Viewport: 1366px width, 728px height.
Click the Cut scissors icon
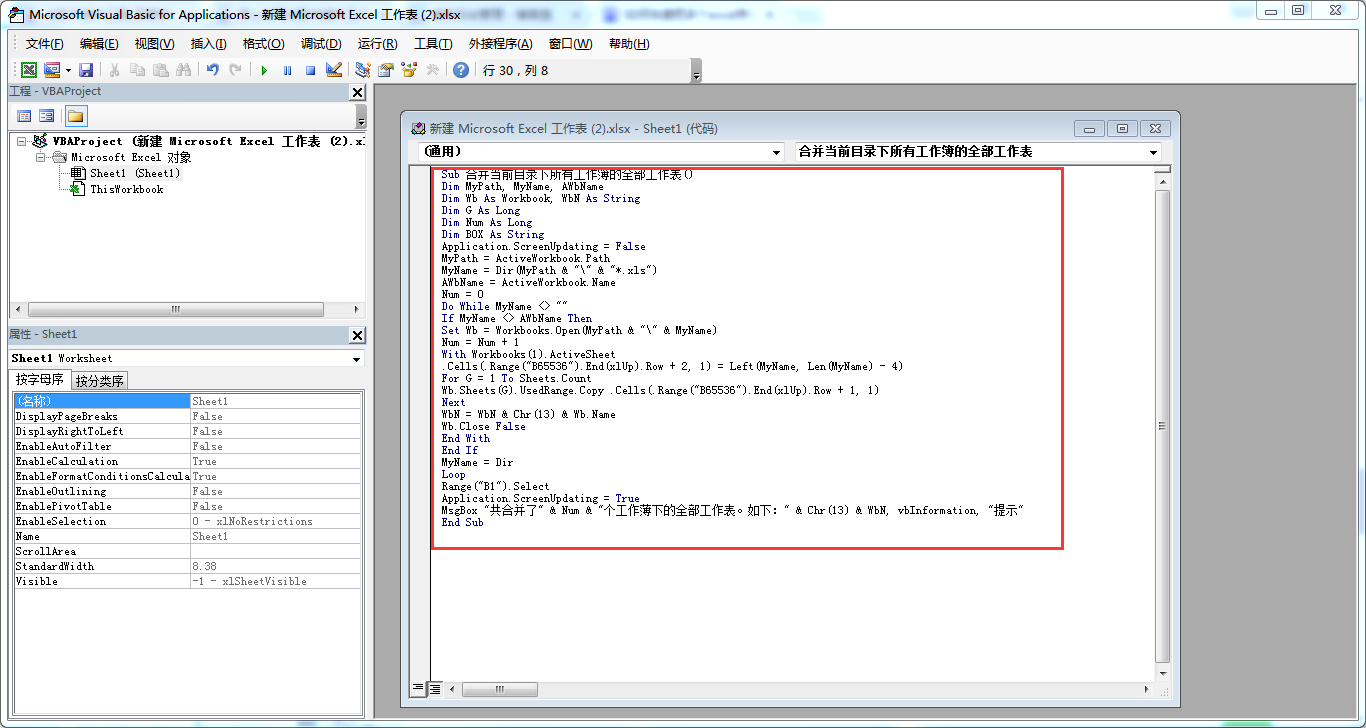coord(114,70)
